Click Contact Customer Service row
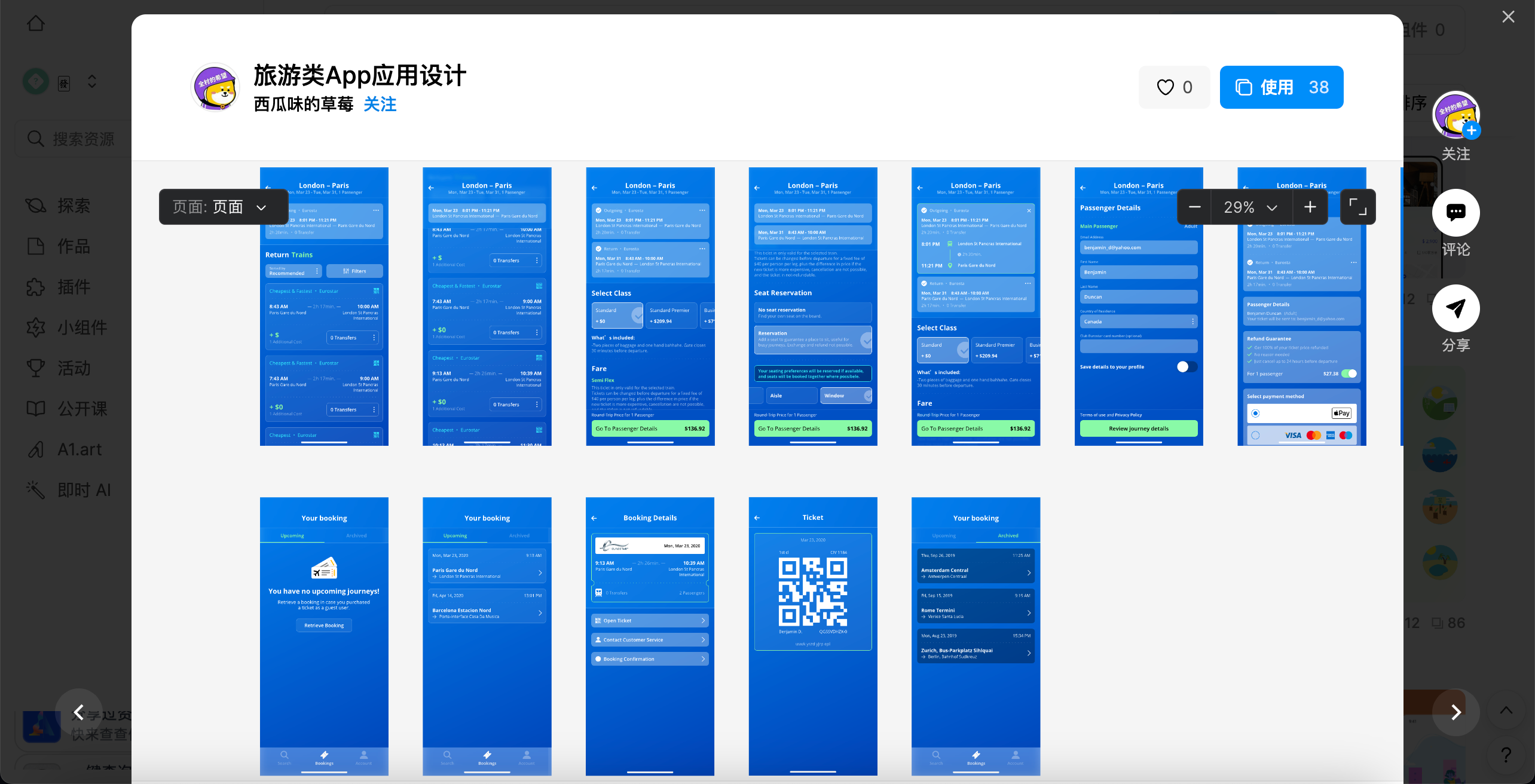 coord(650,640)
